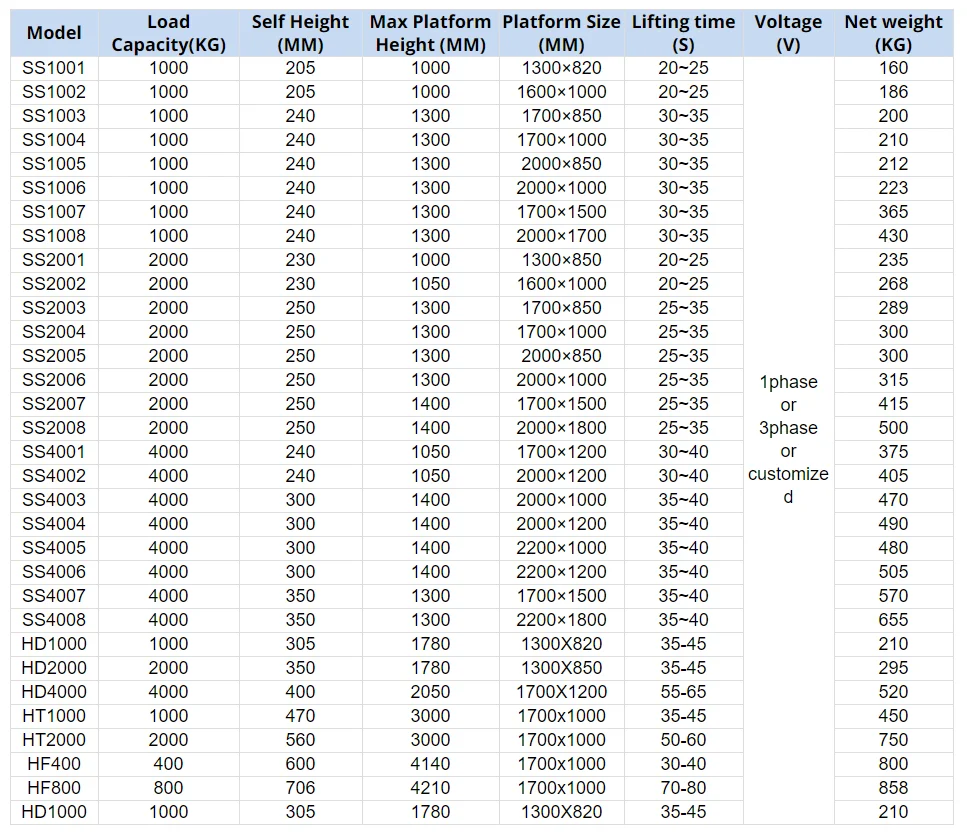Screen dimensions: 967x835
Task: Click net weight 858 for HF800
Action: 894,789
